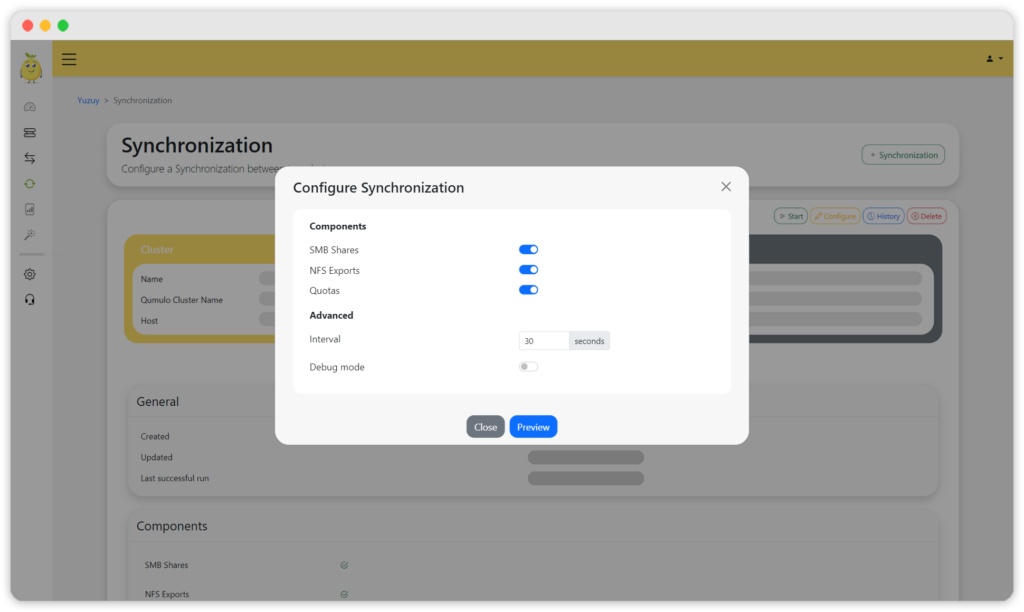Open the hamburger navigation menu

[x=69, y=59]
